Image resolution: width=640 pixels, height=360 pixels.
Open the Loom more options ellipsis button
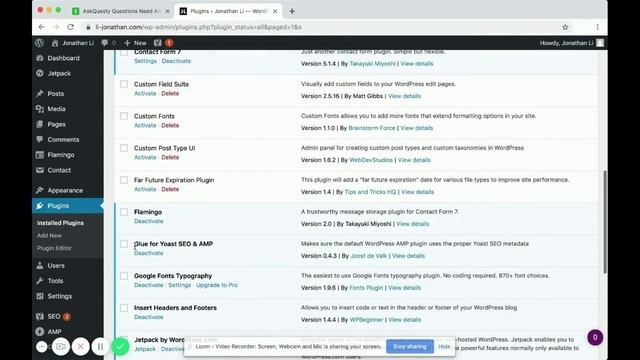(x=42, y=347)
